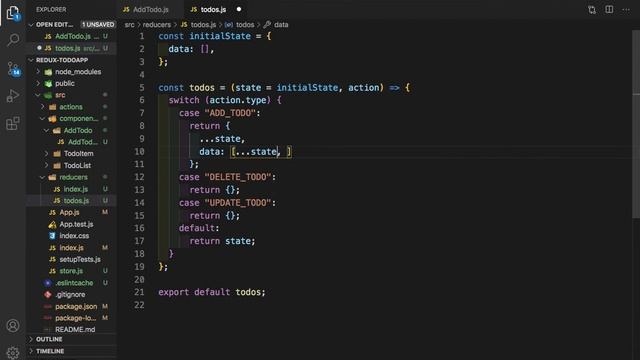Click the 'default:' keyword on line 16
The image size is (640, 360).
point(199,228)
